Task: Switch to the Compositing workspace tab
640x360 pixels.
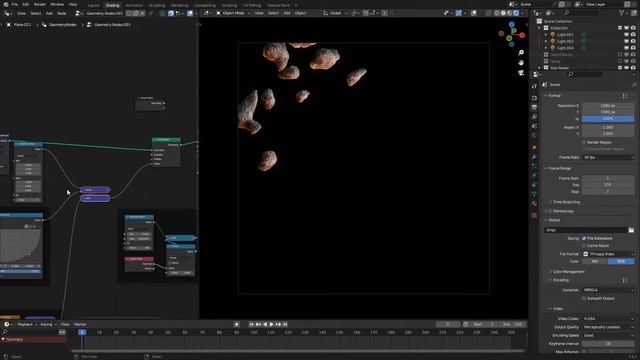Action: [204, 5]
